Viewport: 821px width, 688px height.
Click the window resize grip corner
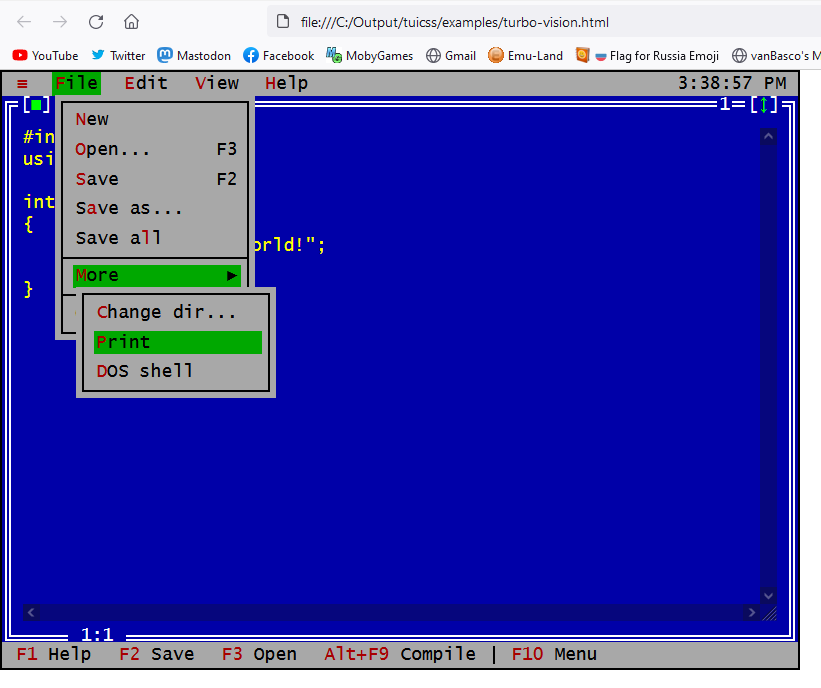click(769, 613)
